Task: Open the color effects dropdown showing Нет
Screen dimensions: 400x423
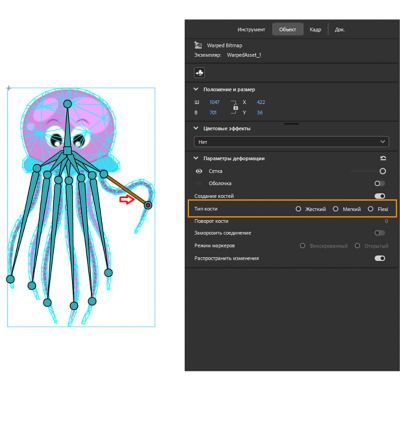Action: tap(291, 142)
